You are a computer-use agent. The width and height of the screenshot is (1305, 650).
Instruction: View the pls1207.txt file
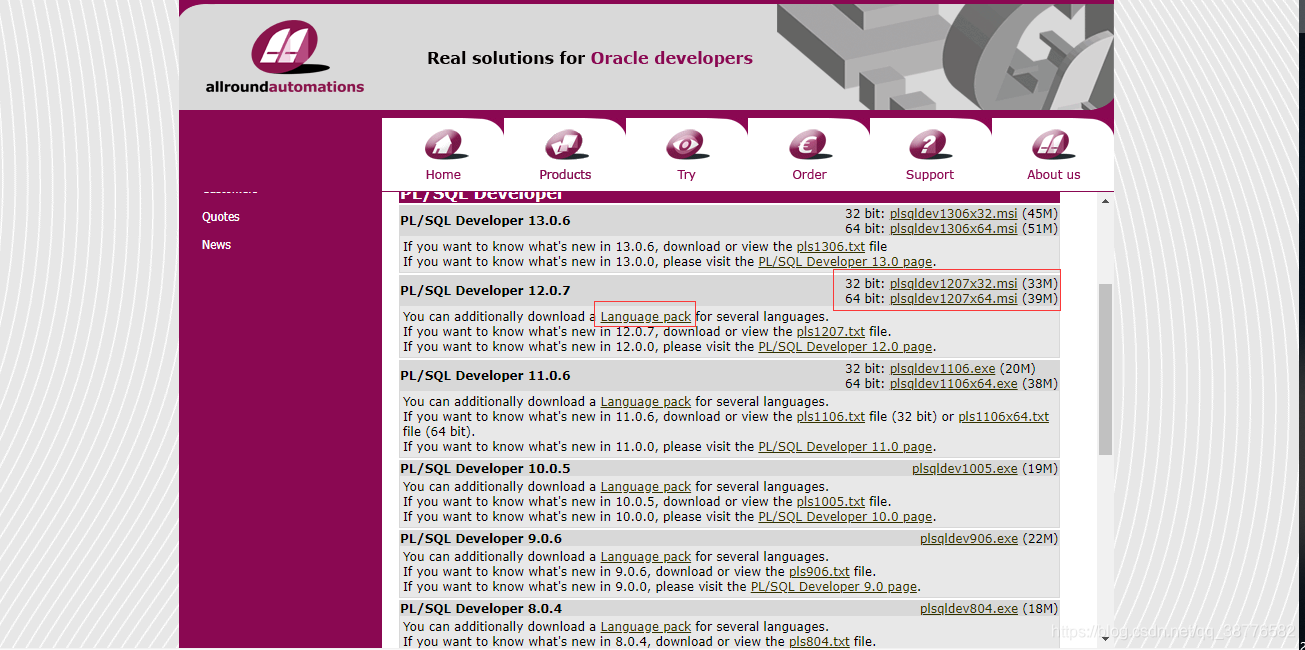pos(830,331)
